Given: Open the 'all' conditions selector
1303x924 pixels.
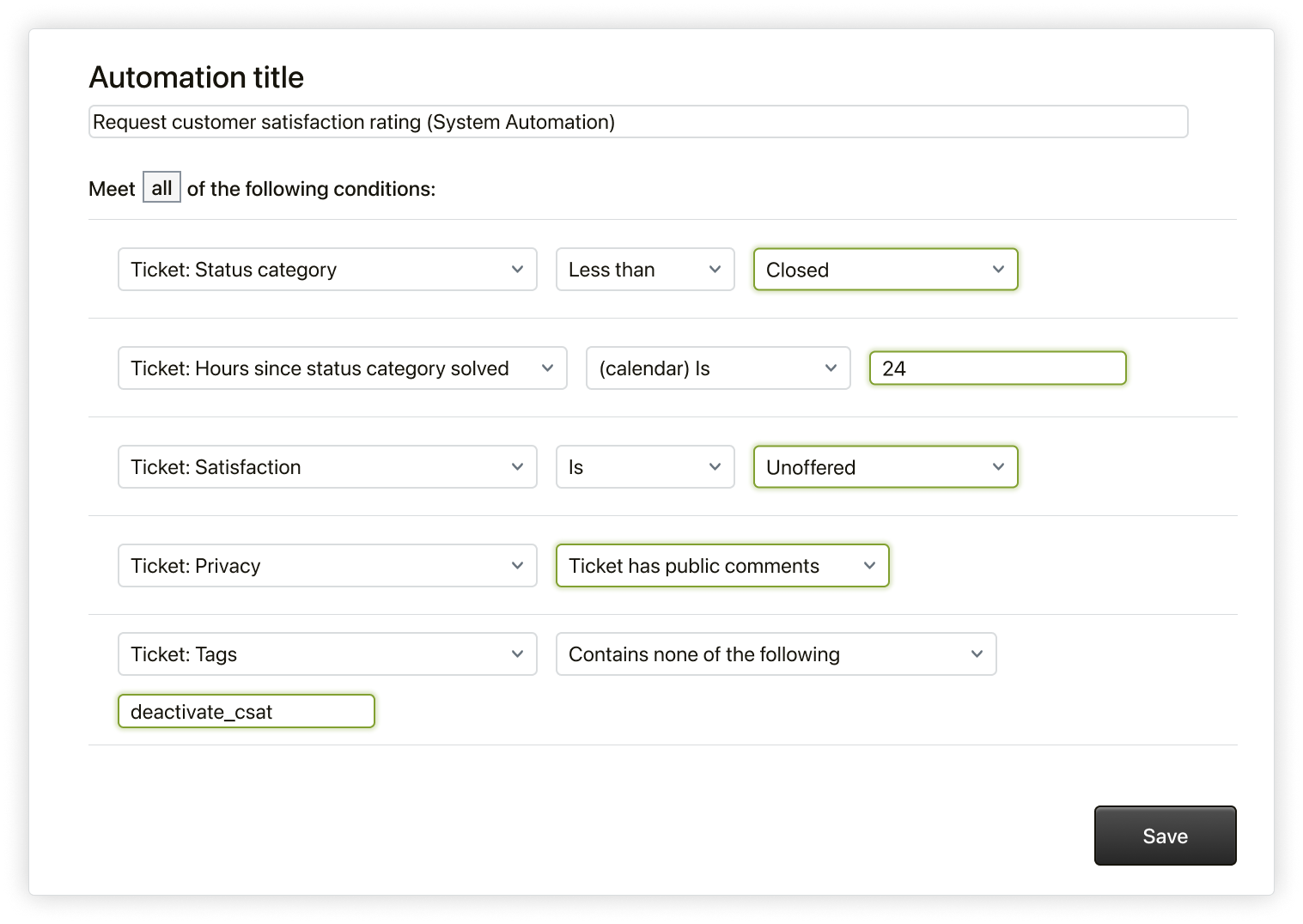Looking at the screenshot, I should tap(161, 188).
